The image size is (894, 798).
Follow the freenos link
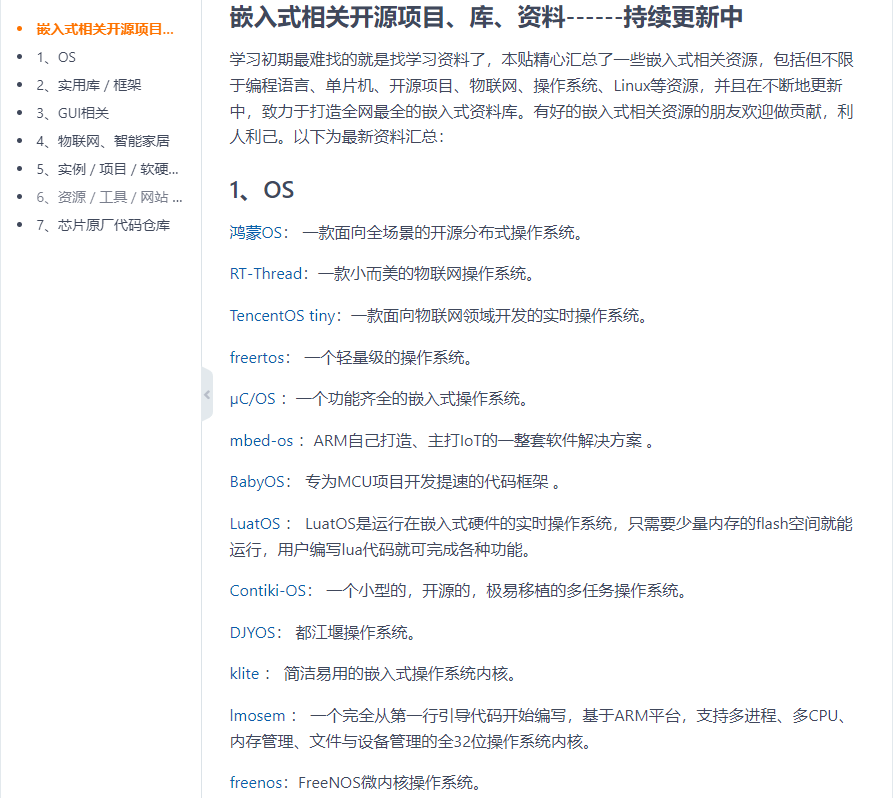[x=255, y=783]
